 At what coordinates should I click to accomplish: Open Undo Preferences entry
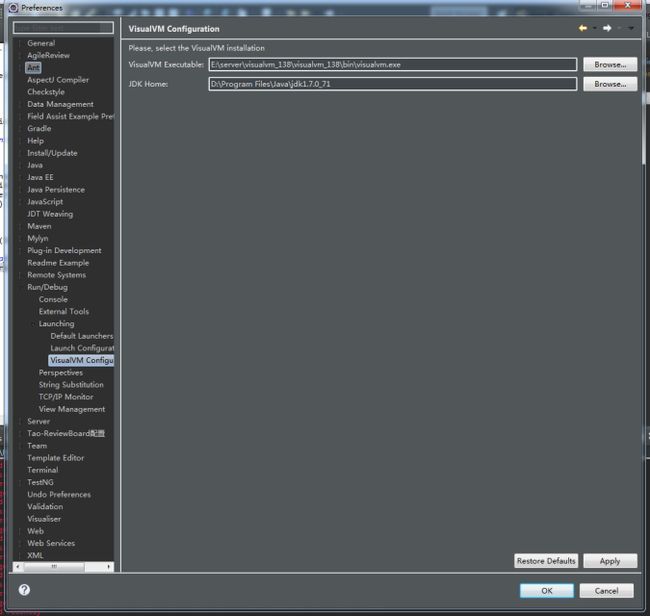pyautogui.click(x=59, y=495)
